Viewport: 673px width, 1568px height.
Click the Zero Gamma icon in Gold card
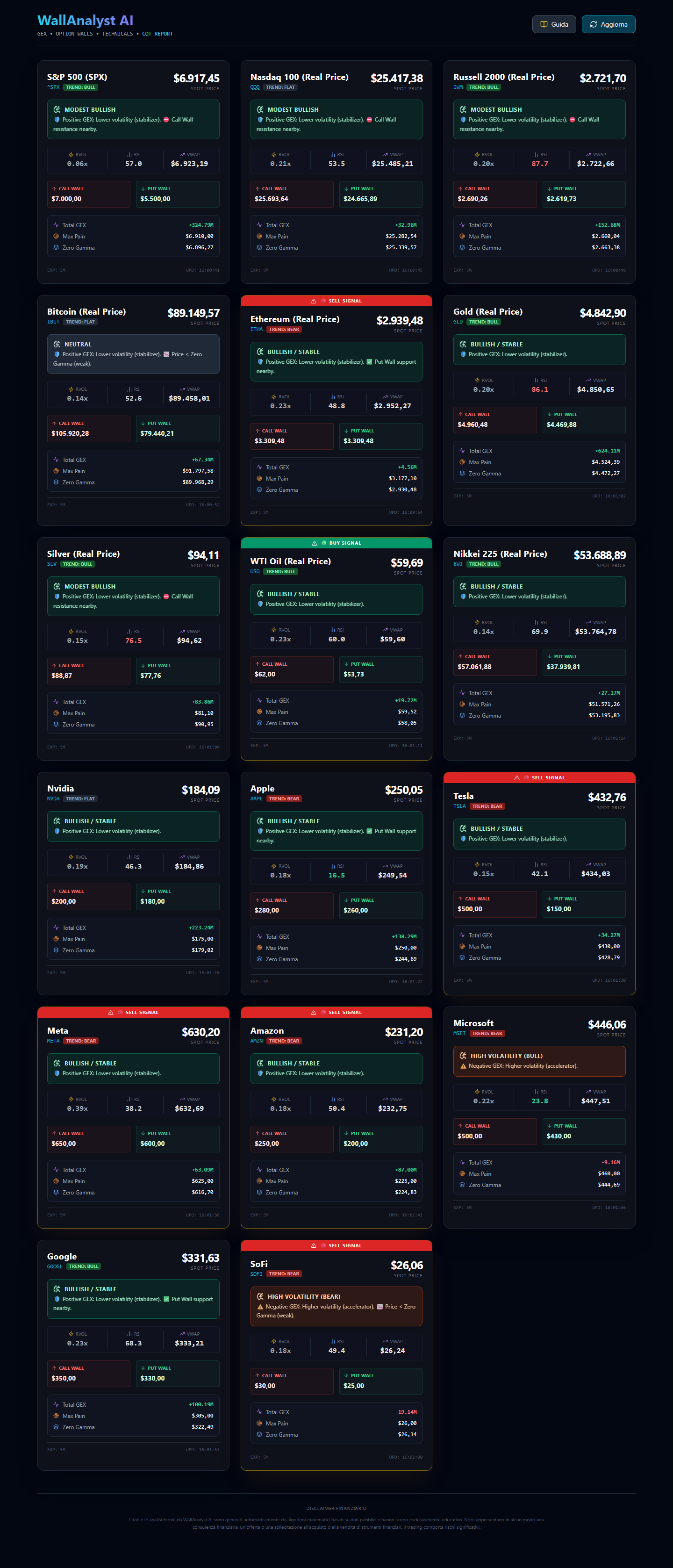pos(463,473)
